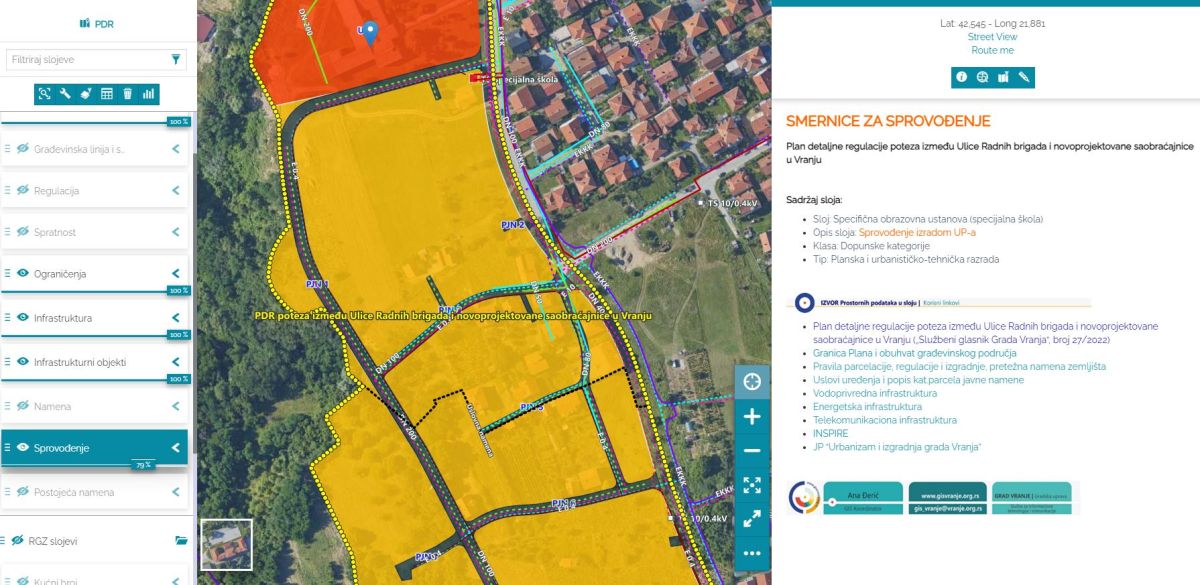Expand the Ograničenja layer chevron
Image resolution: width=1200 pixels, height=585 pixels.
pos(175,273)
